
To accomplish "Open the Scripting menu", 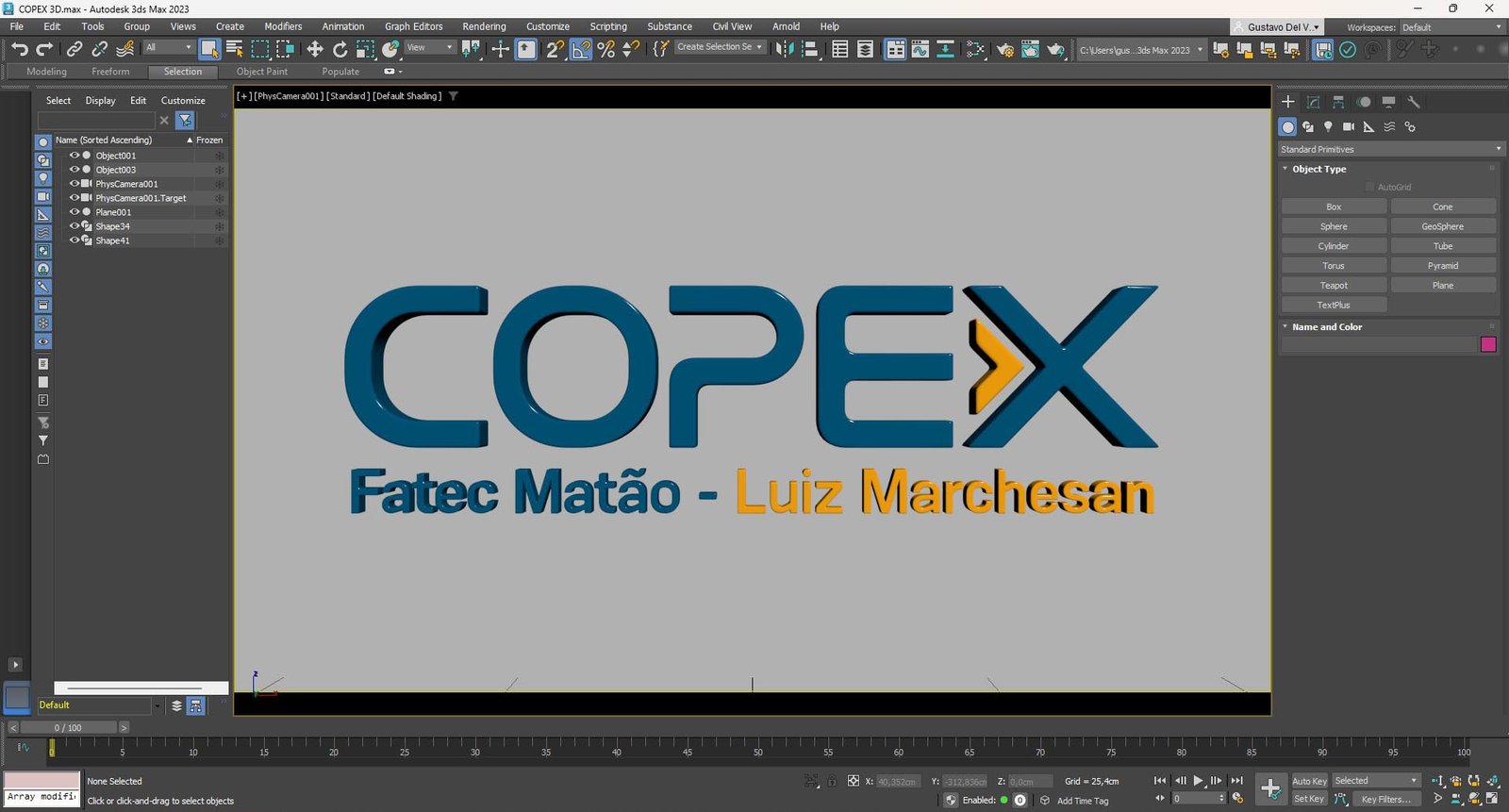I will point(608,26).
